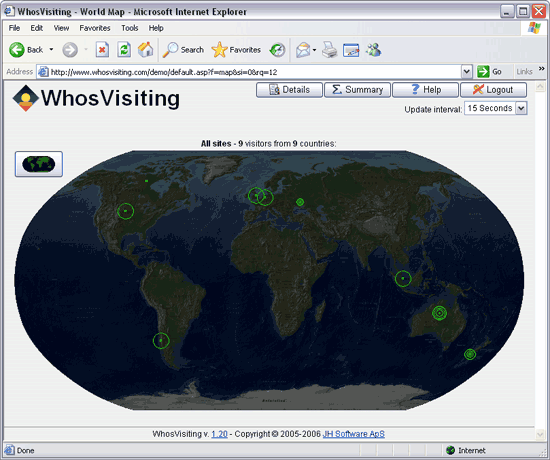
Task: Click the page scrollbar up arrow
Action: [x=540, y=86]
